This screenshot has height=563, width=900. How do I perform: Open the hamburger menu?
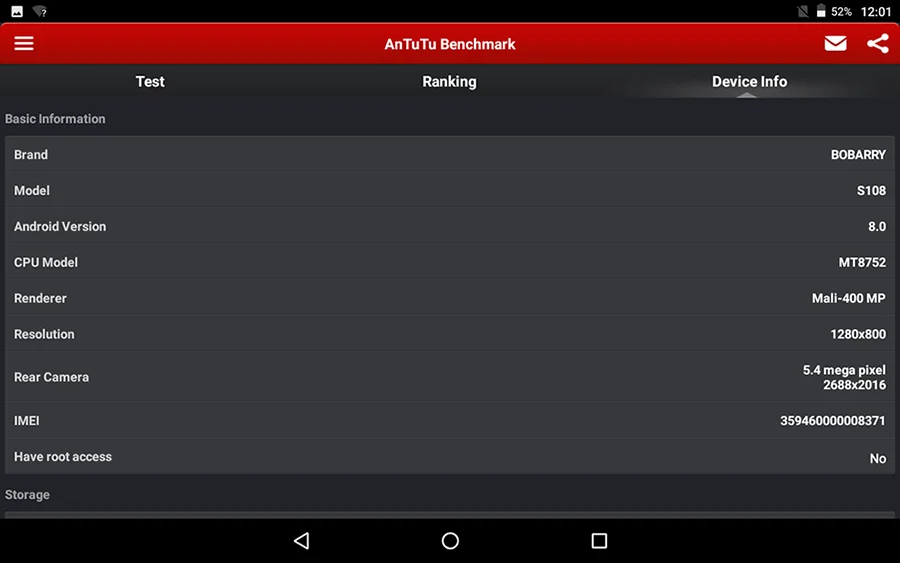point(24,43)
